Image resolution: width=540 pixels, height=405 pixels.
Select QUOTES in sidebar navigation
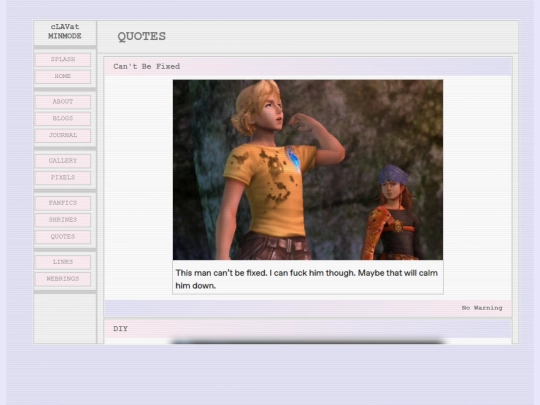pos(63,237)
